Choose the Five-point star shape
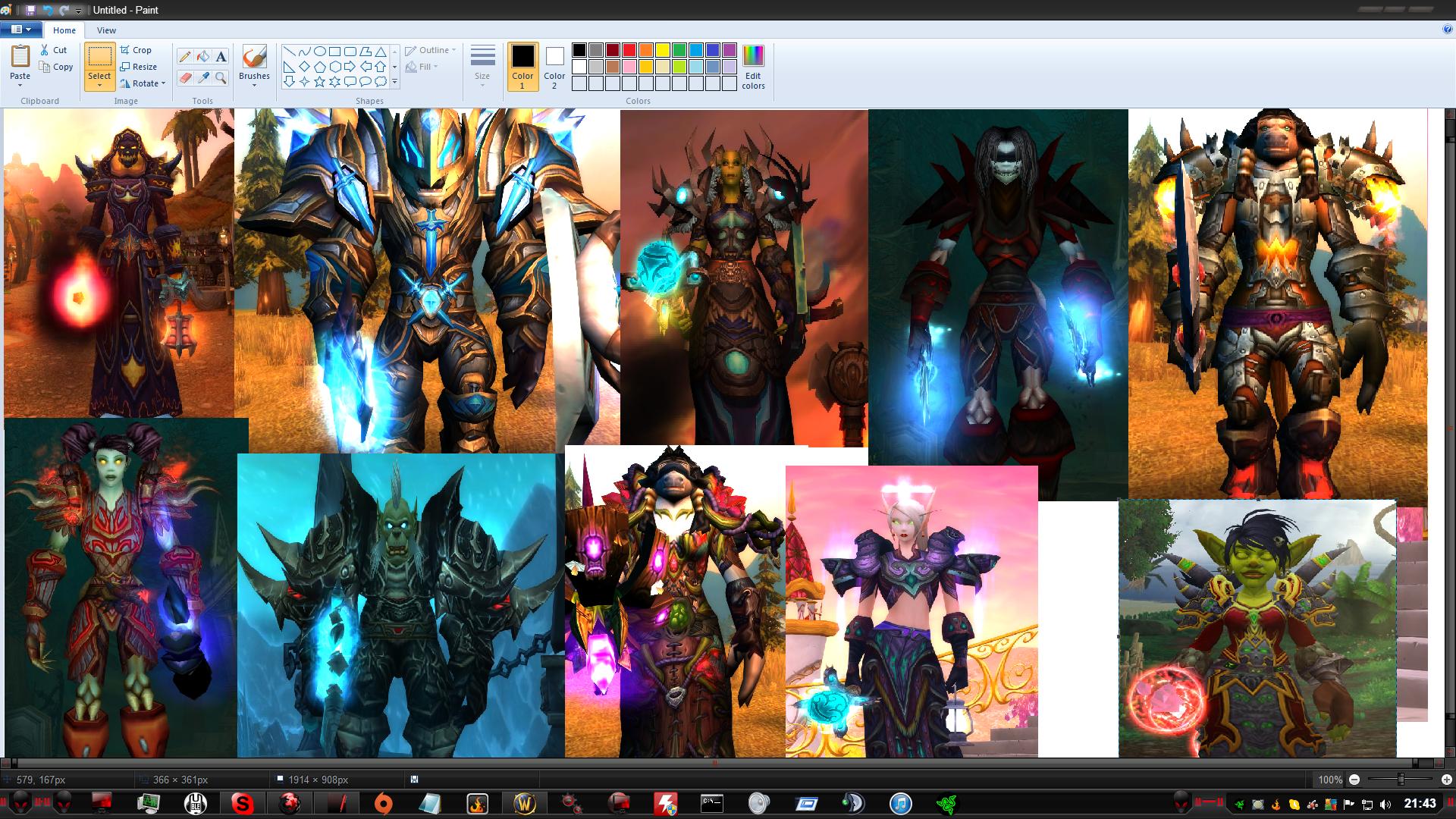 tap(320, 82)
